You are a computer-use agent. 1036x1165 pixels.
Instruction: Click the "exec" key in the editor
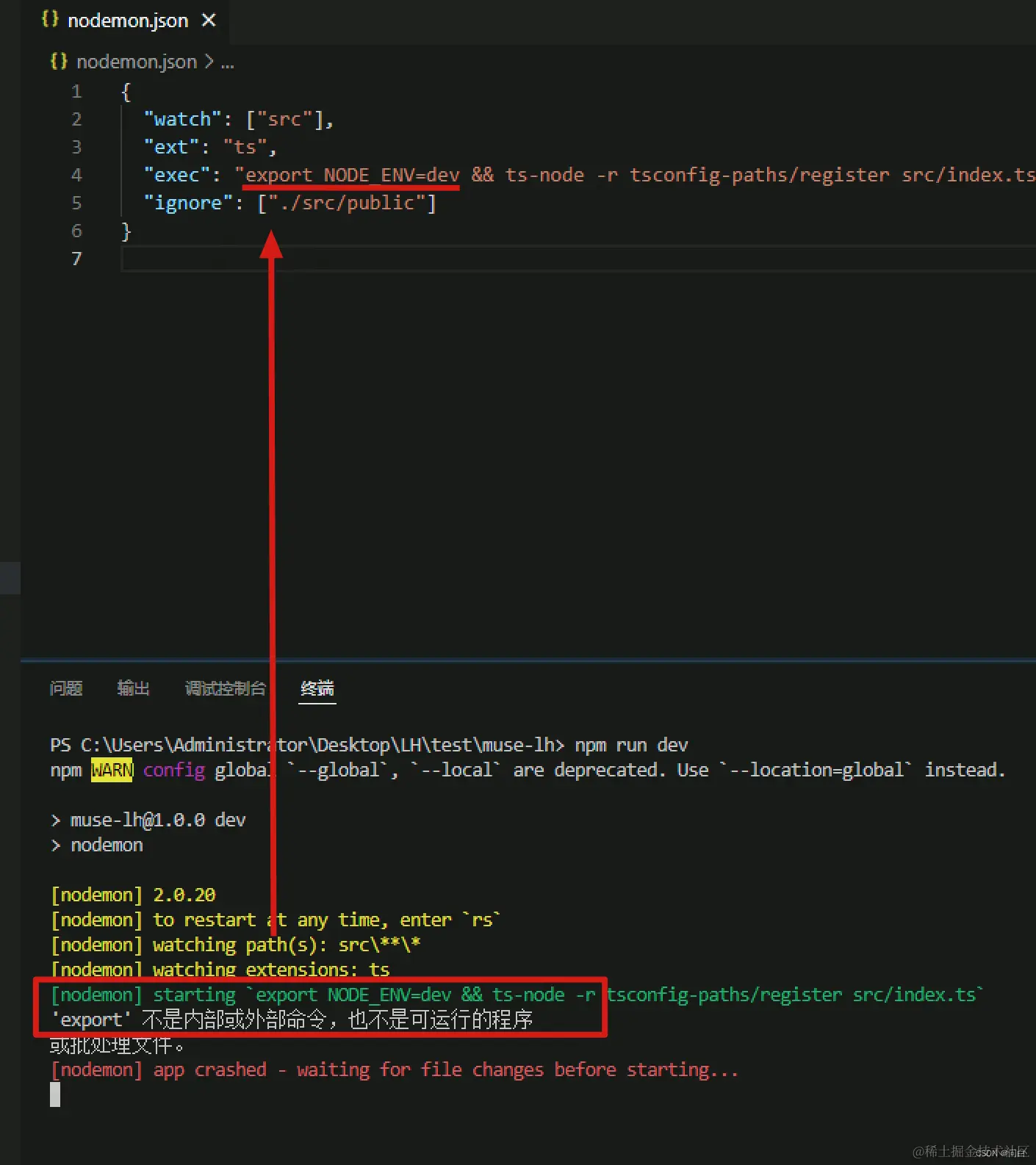(x=177, y=175)
